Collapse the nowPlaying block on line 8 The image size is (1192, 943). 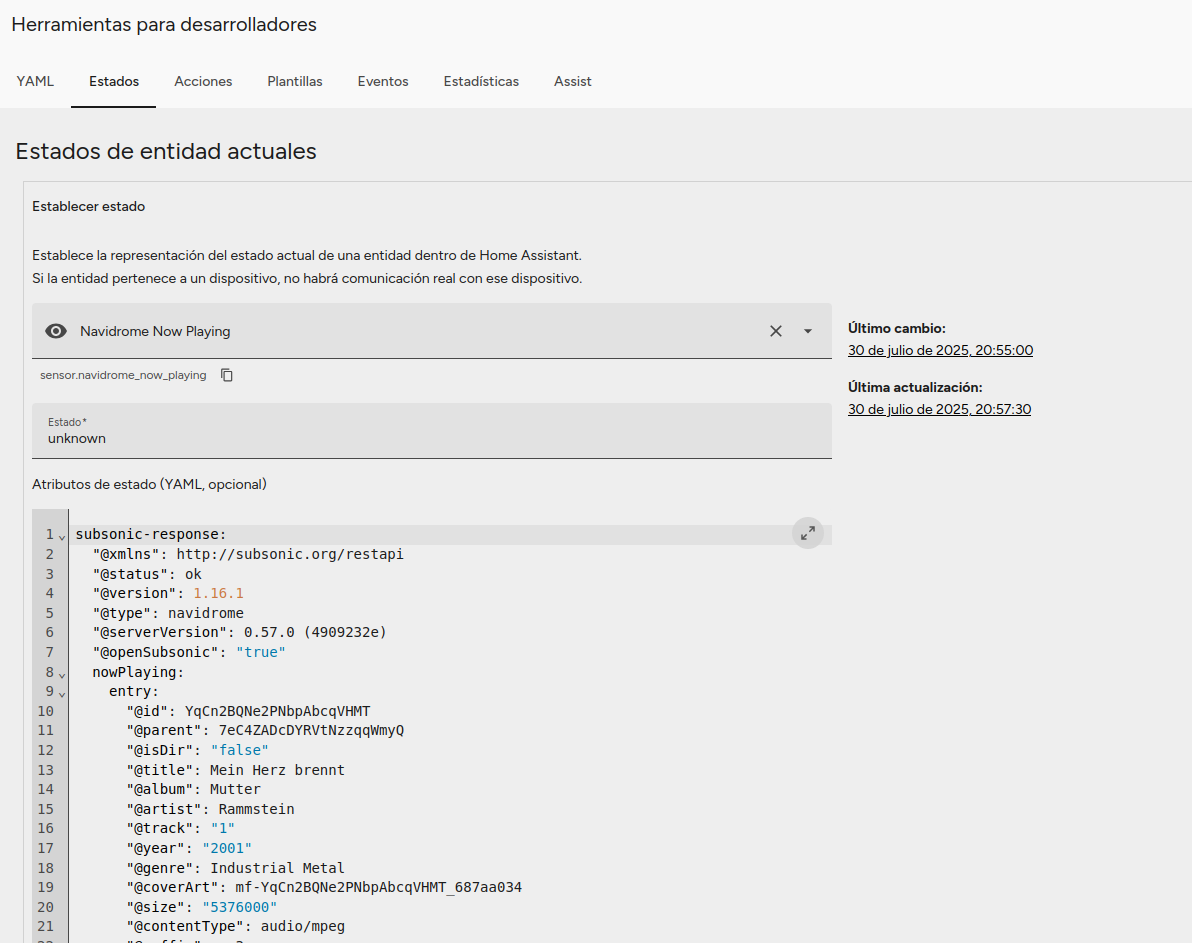click(62, 674)
